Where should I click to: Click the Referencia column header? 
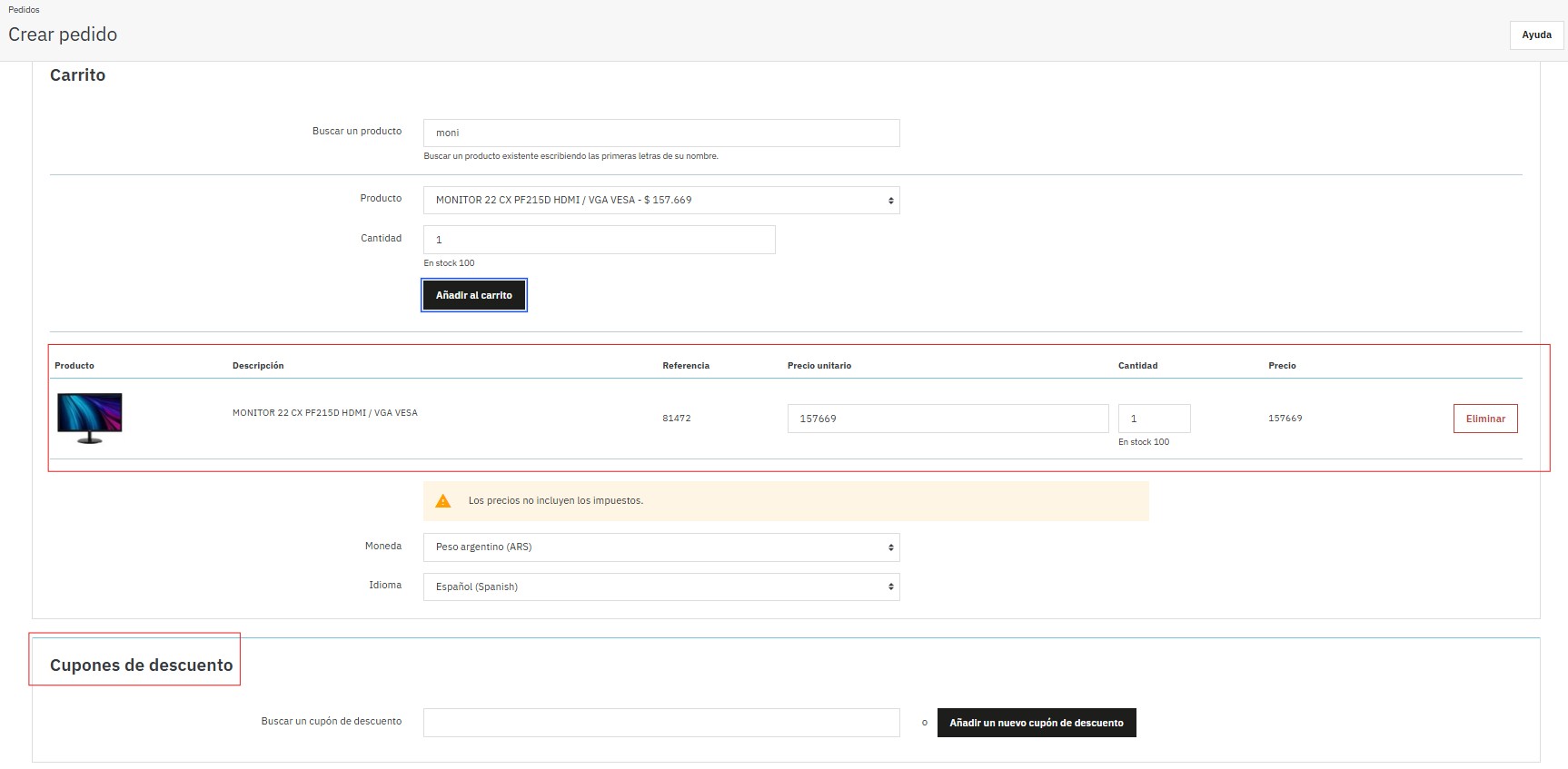pos(685,366)
